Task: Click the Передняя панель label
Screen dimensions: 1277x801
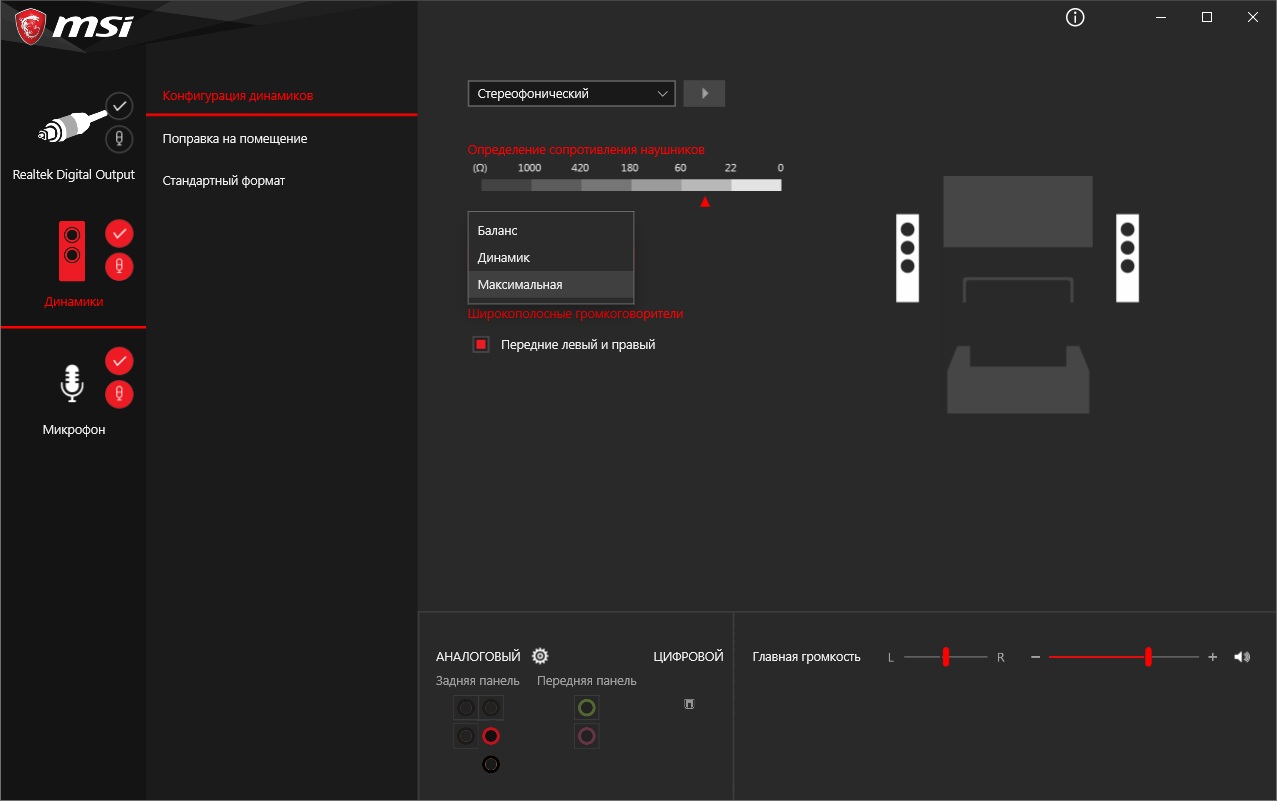Action: pyautogui.click(x=587, y=681)
